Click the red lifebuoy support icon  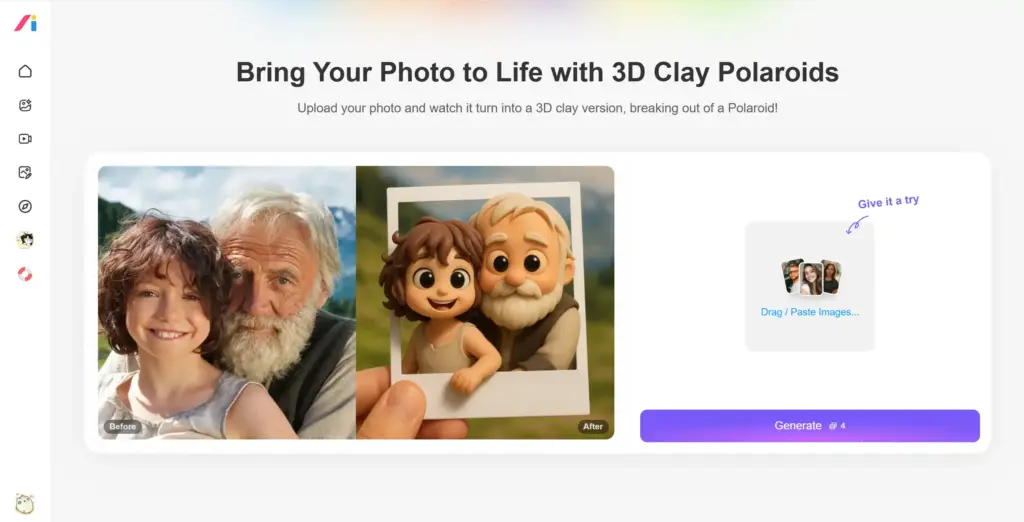(25, 274)
